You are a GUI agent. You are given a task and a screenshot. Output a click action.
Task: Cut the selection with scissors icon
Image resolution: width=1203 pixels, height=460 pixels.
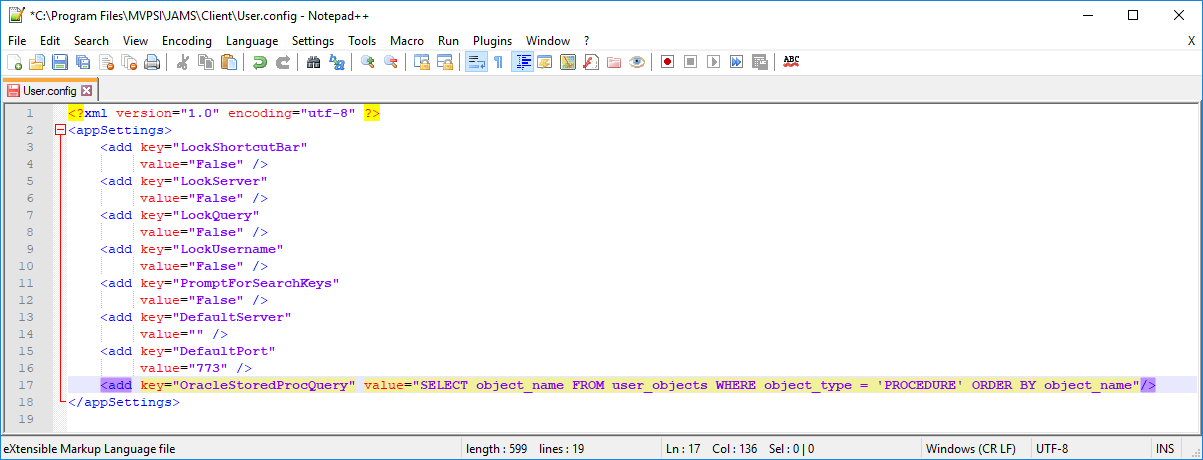click(183, 62)
